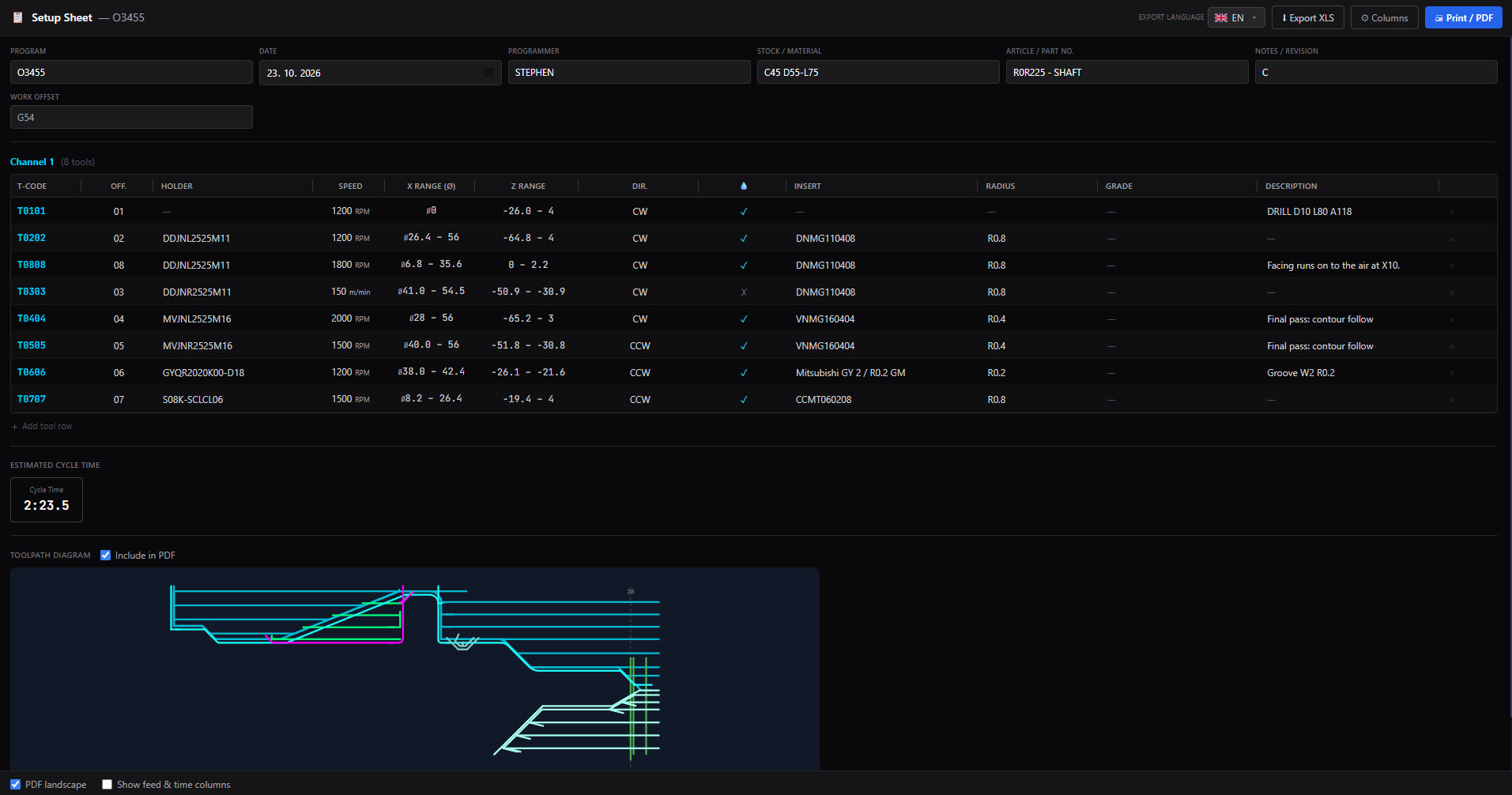Click the X range ø38.0 – 42.4
This screenshot has width=1512, height=795.
pos(431,372)
